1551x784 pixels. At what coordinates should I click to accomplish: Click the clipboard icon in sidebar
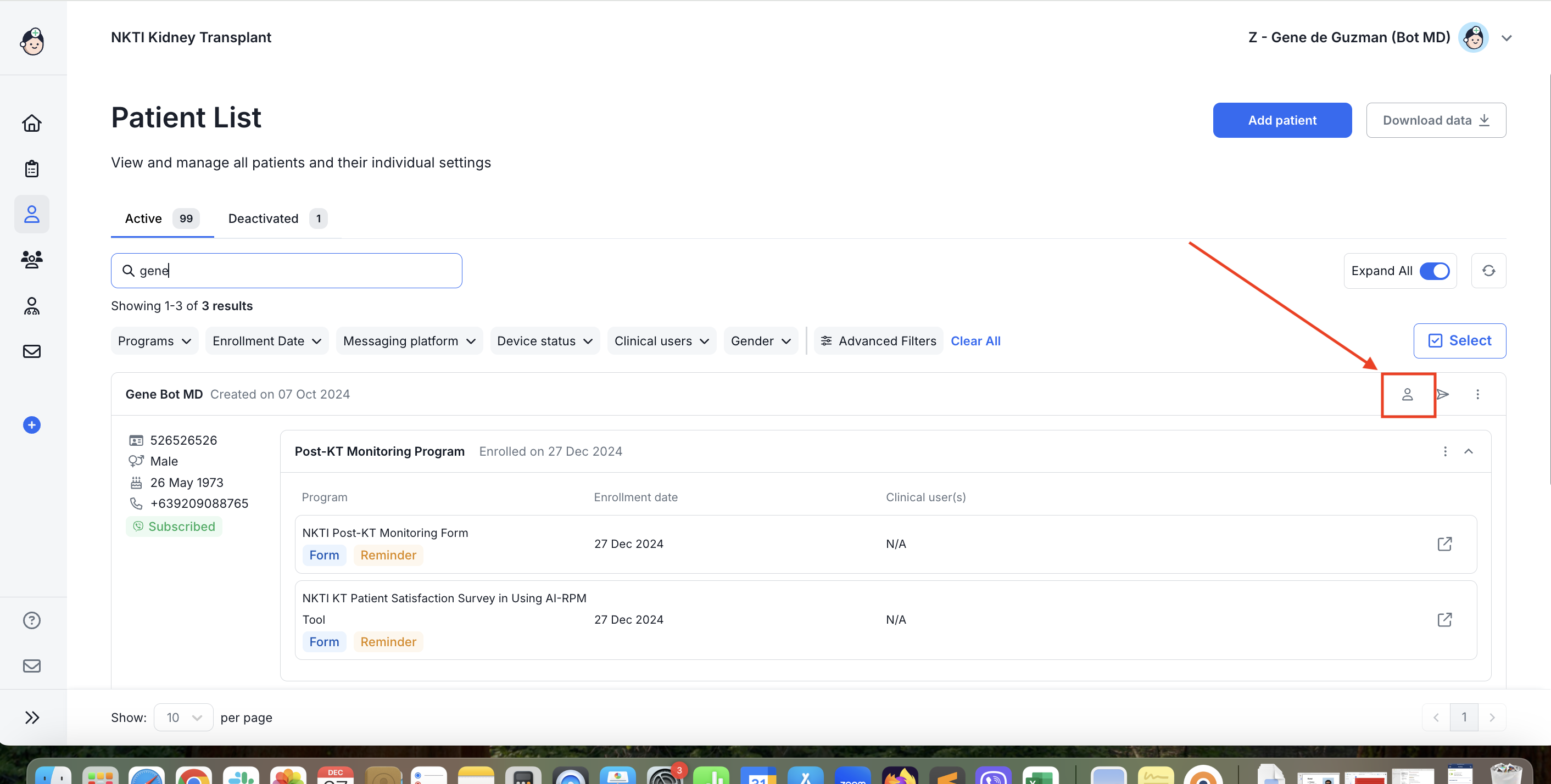pyautogui.click(x=31, y=169)
